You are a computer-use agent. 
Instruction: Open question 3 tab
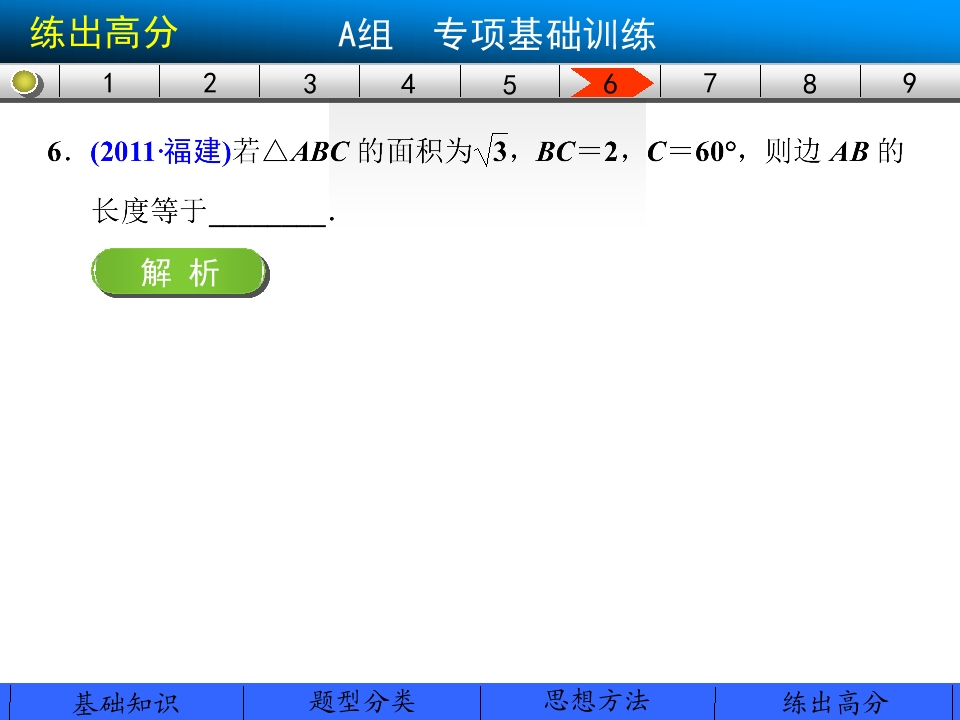(310, 83)
